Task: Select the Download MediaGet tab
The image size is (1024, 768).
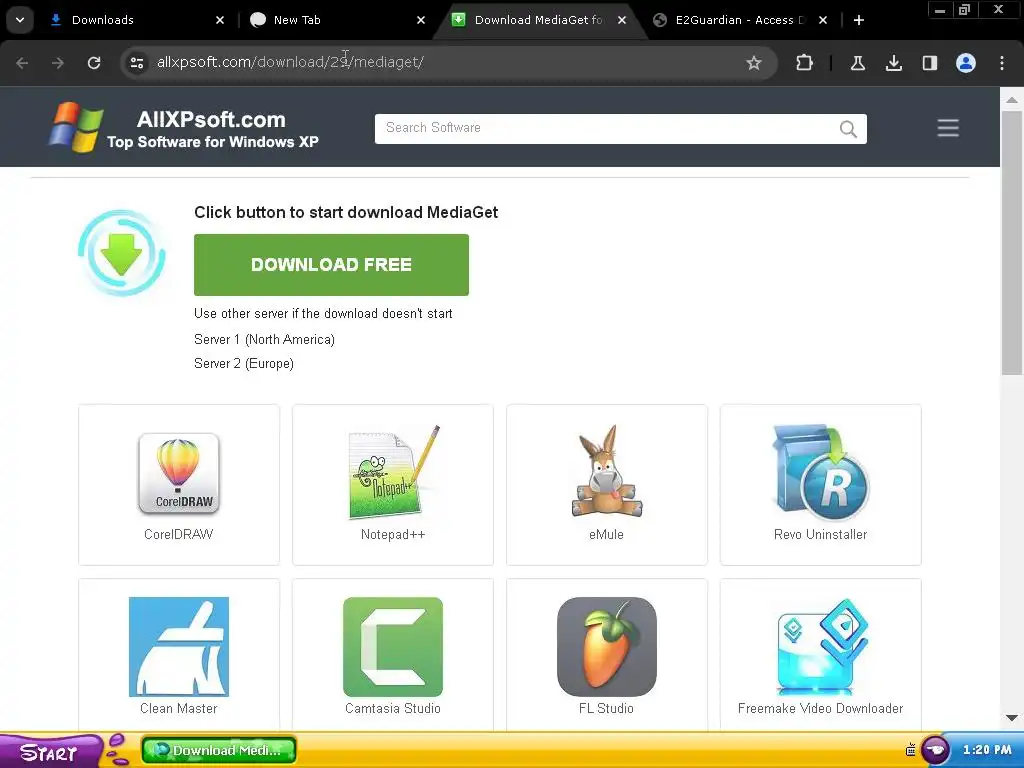Action: coord(538,20)
